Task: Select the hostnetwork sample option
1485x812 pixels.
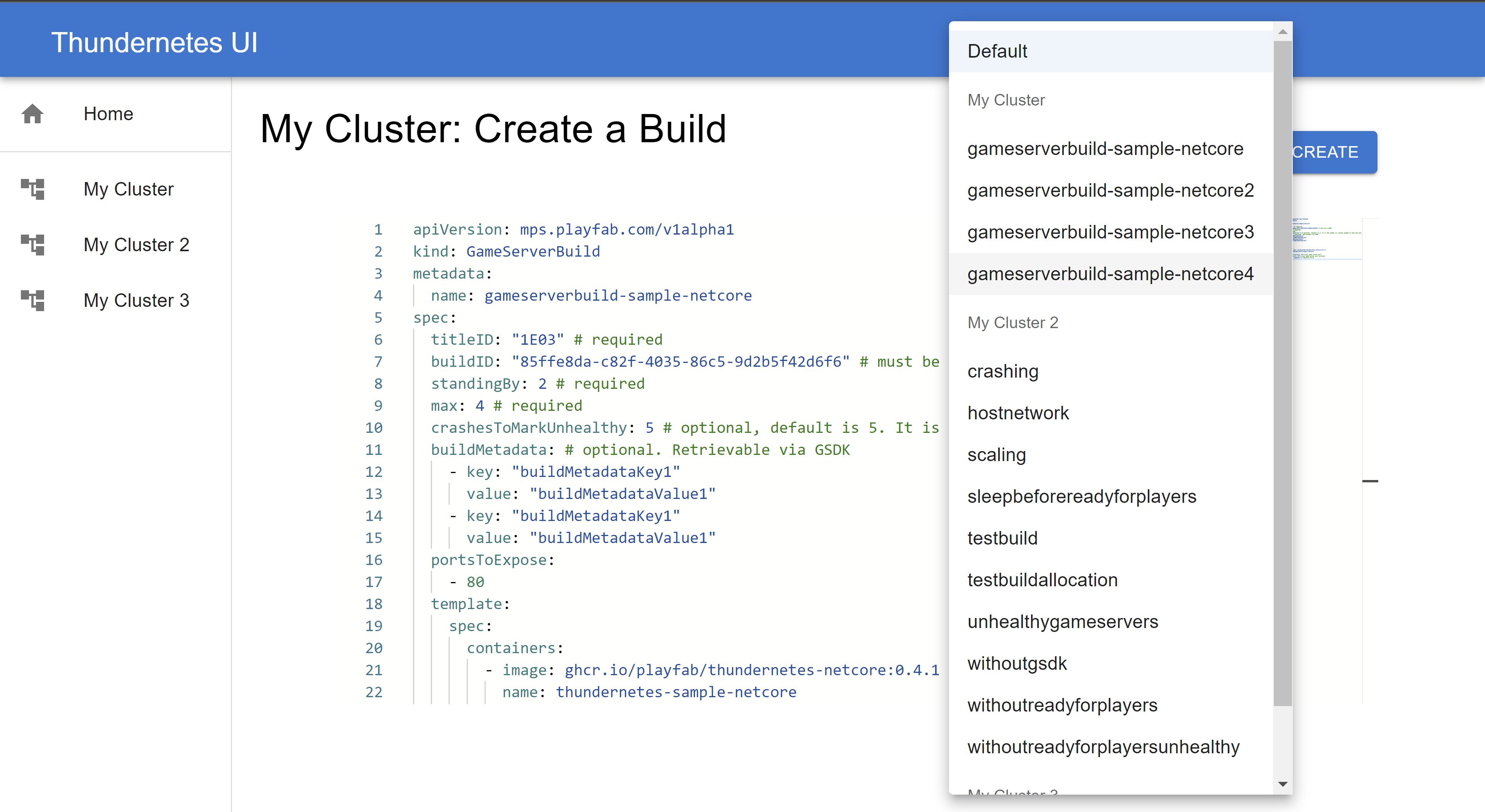Action: (1017, 413)
